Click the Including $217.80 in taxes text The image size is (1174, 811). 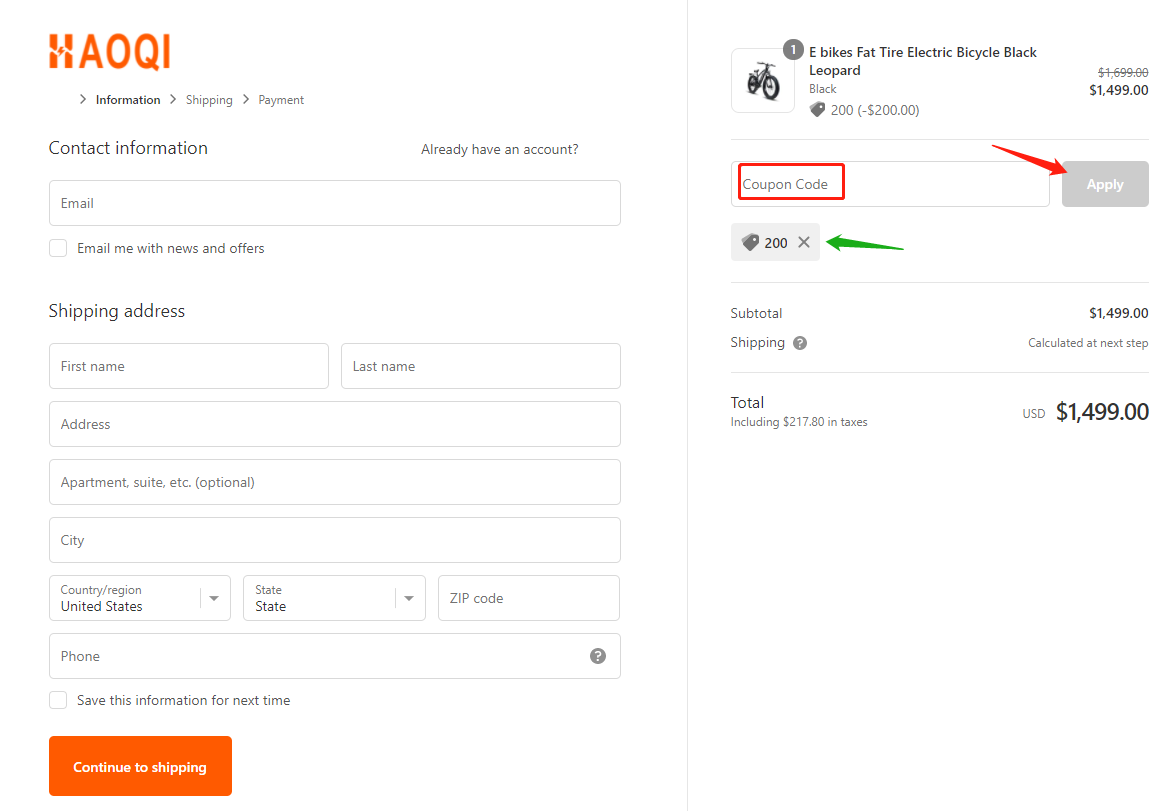coord(799,422)
